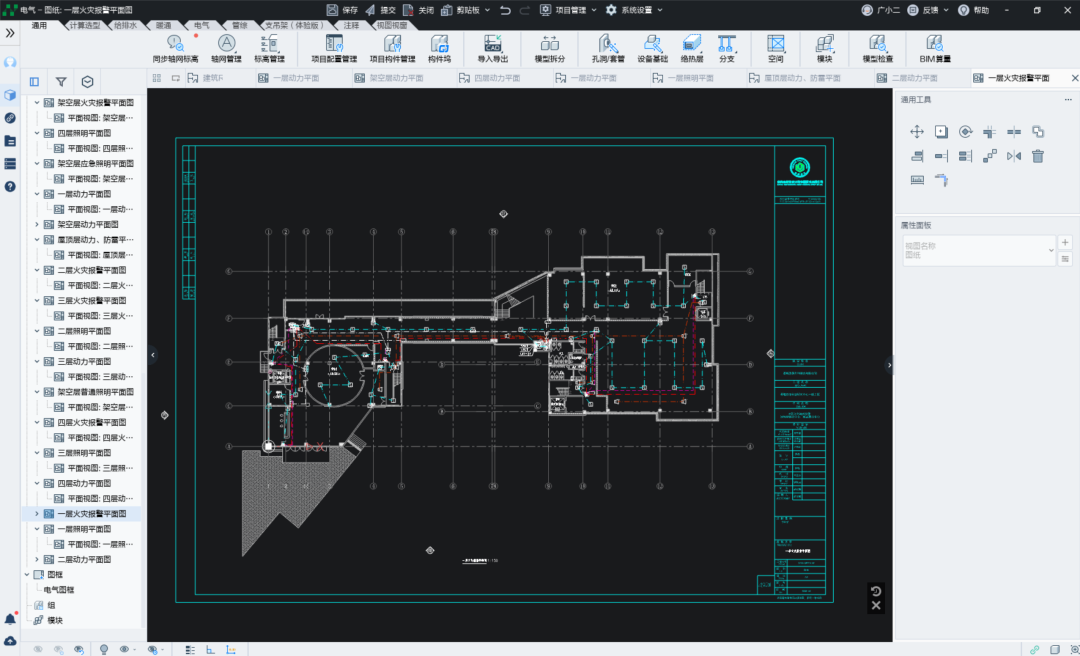Viewport: 1080px width, 656px height.
Task: Click the undo arrow in title bar
Action: [x=506, y=10]
